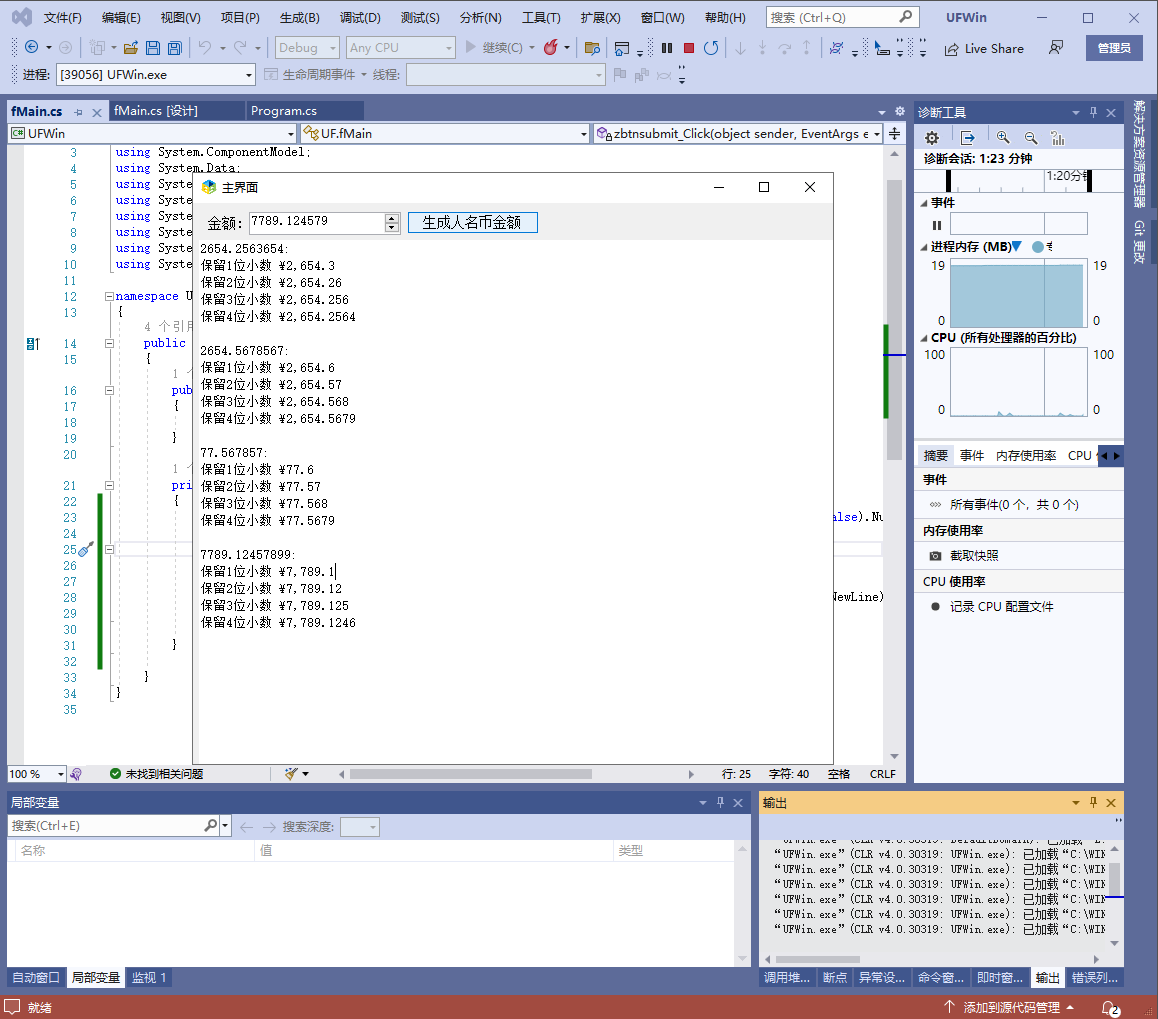Pin the Diagnostic Tools panel
1158x1019 pixels.
coord(1093,112)
